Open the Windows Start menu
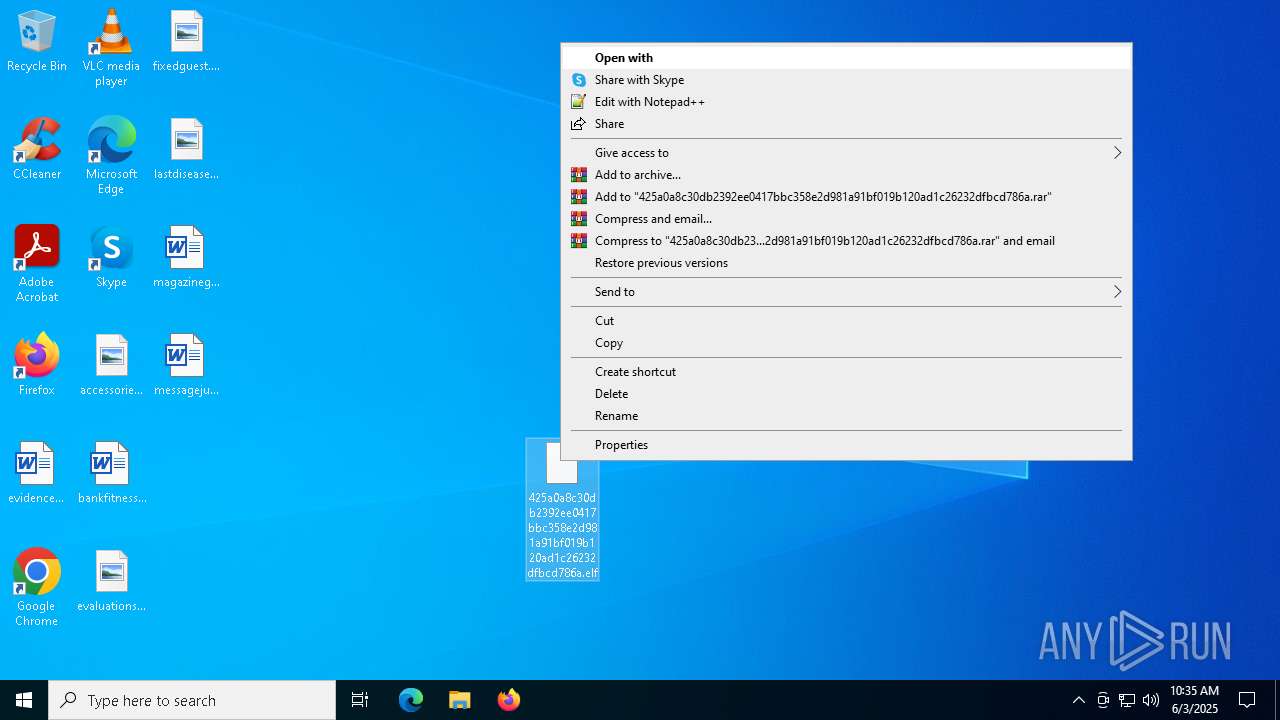This screenshot has height=720, width=1280. (x=24, y=700)
